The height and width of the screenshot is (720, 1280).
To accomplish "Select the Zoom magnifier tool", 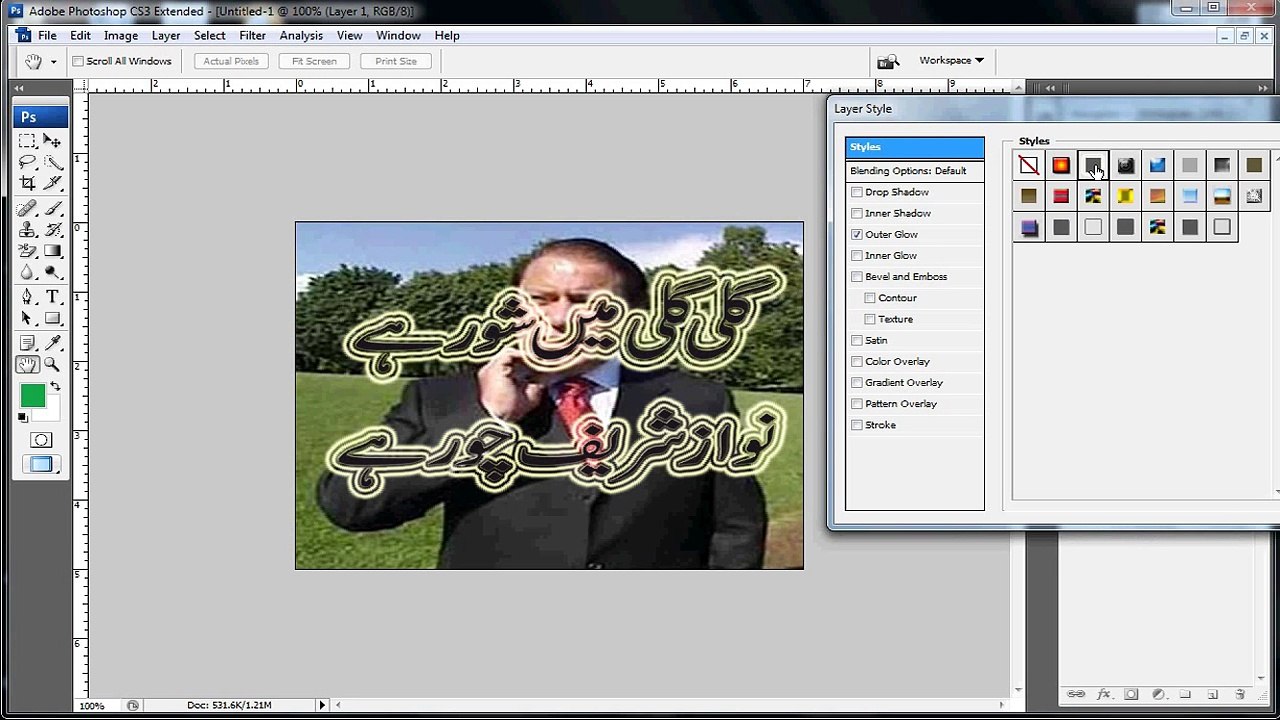I will click(53, 365).
